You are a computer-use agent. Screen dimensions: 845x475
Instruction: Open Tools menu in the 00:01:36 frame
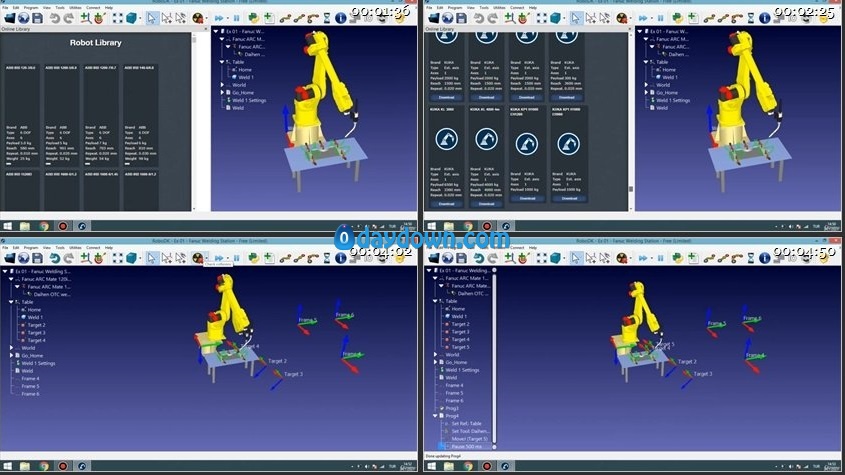tap(60, 8)
